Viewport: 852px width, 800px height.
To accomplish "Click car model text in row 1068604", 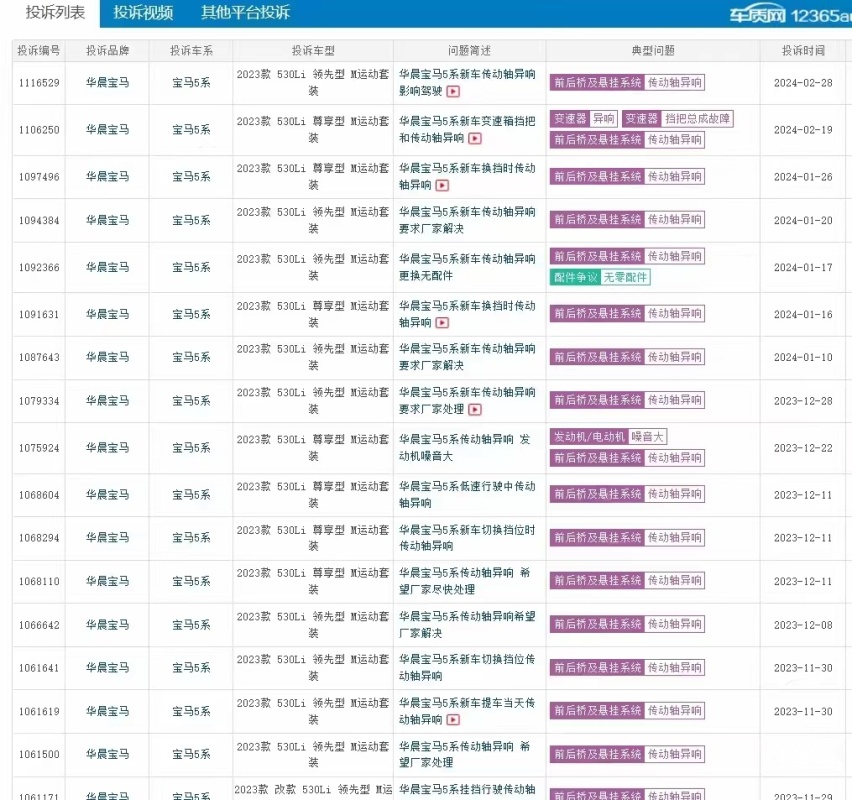I will pyautogui.click(x=313, y=495).
